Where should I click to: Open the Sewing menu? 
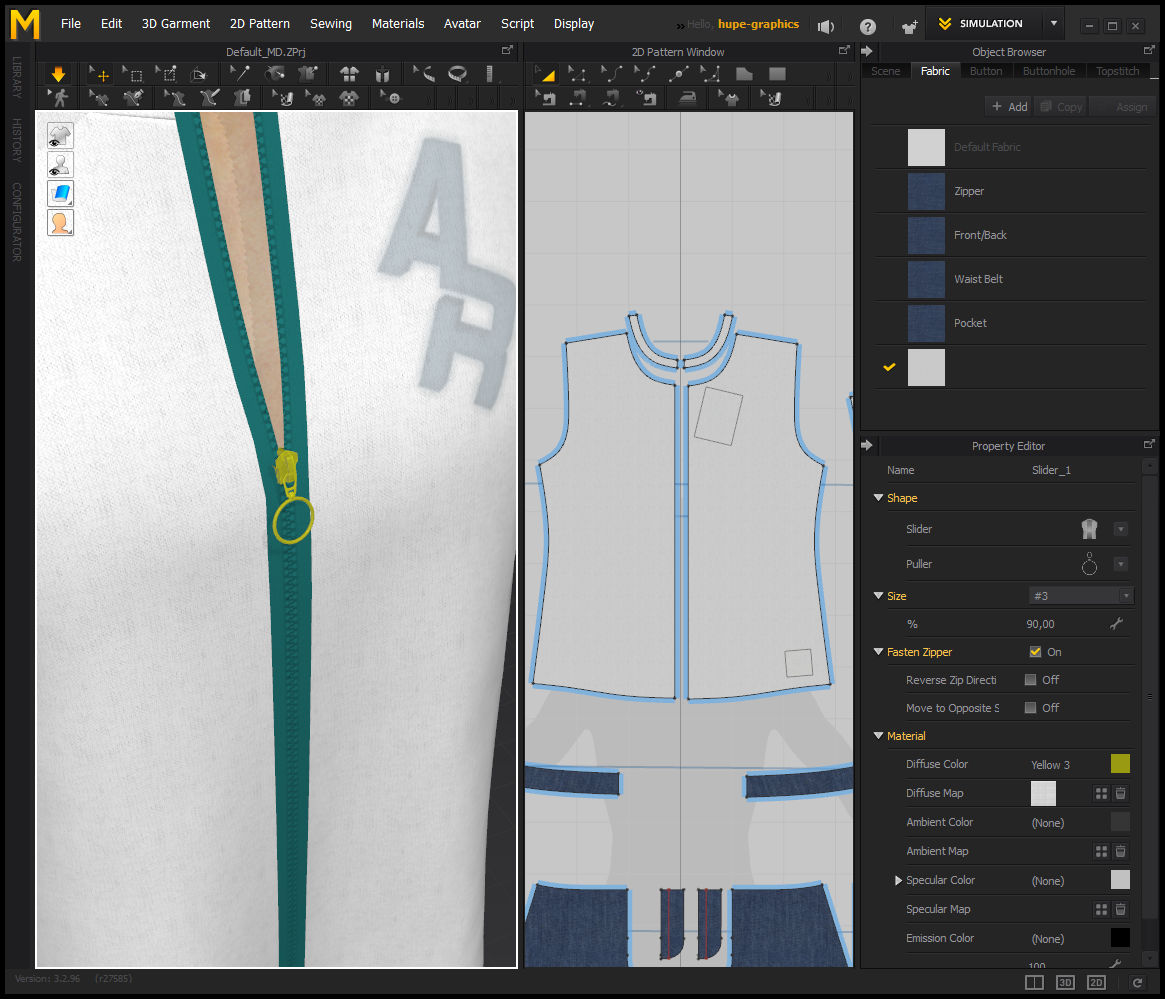pyautogui.click(x=330, y=23)
